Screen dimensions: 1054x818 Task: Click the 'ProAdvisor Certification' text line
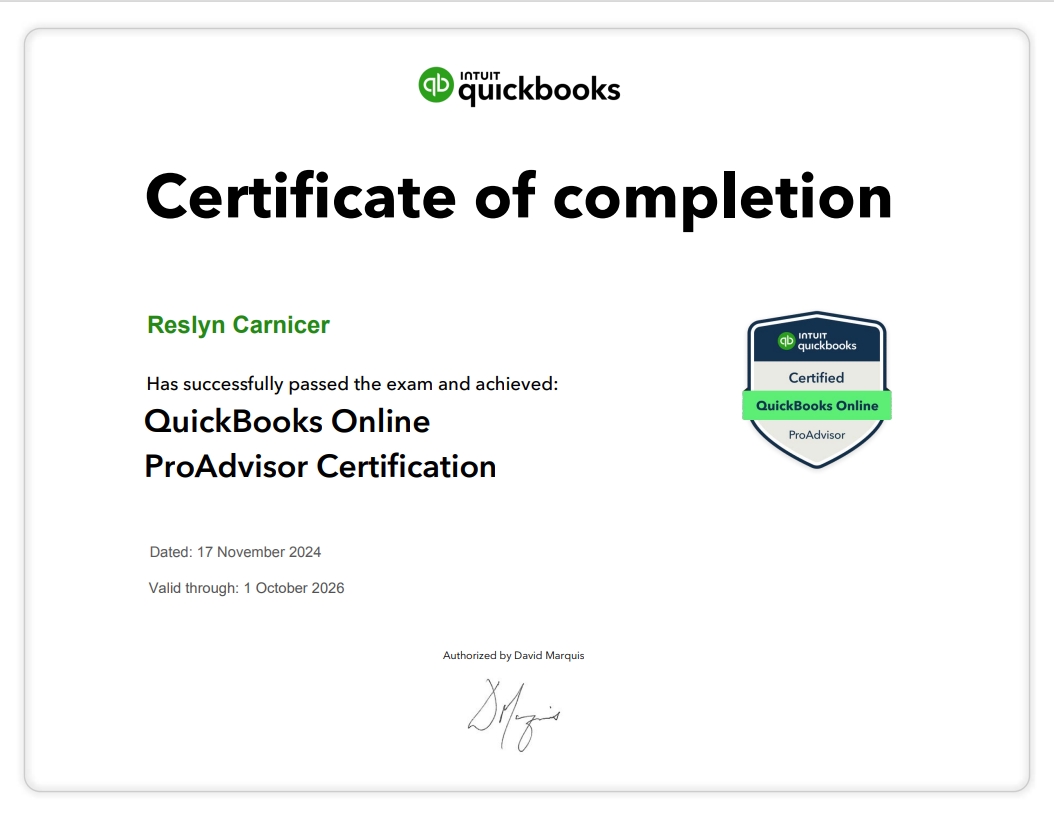(x=321, y=466)
